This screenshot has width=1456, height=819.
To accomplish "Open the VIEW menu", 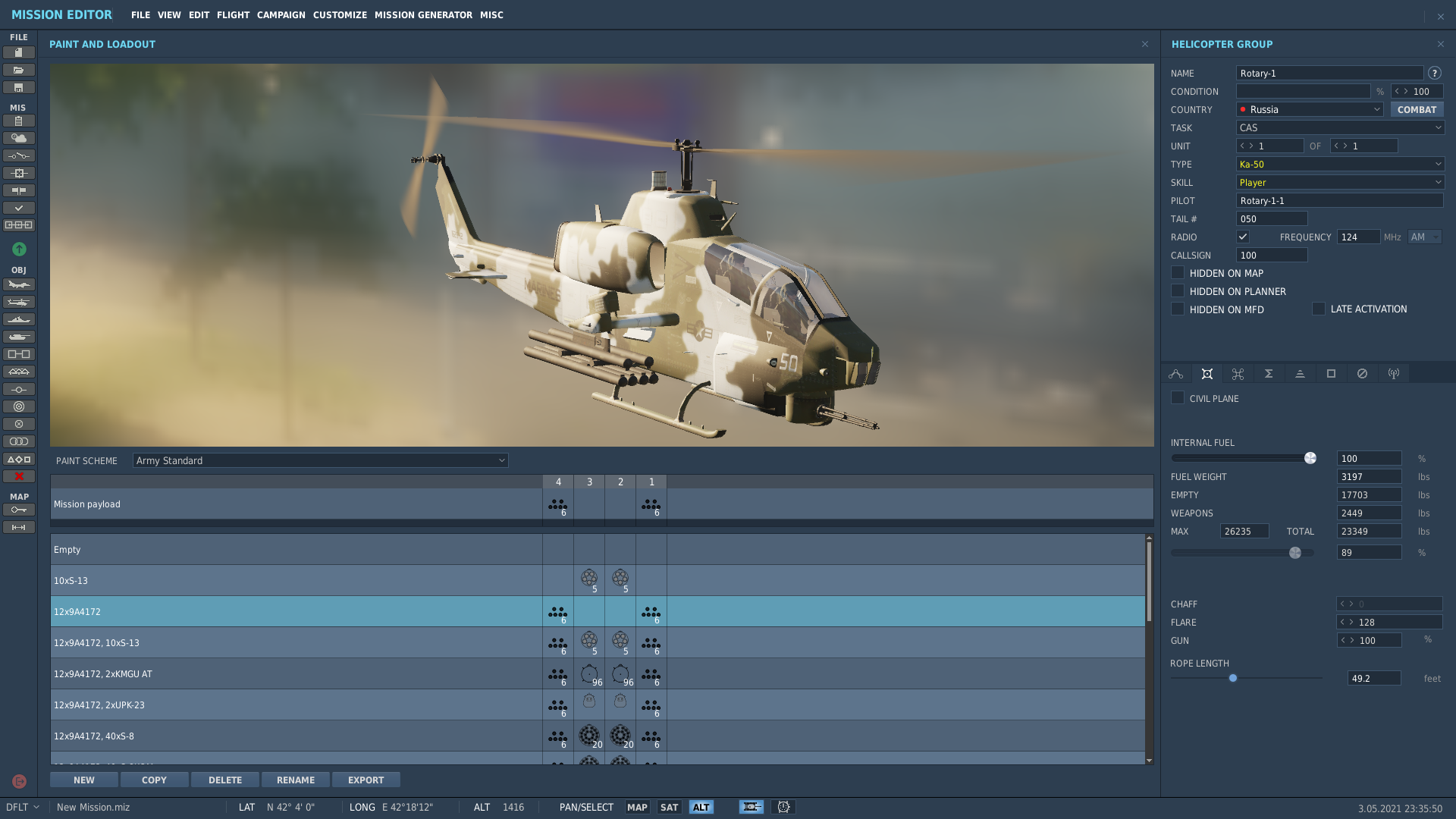I will 169,14.
